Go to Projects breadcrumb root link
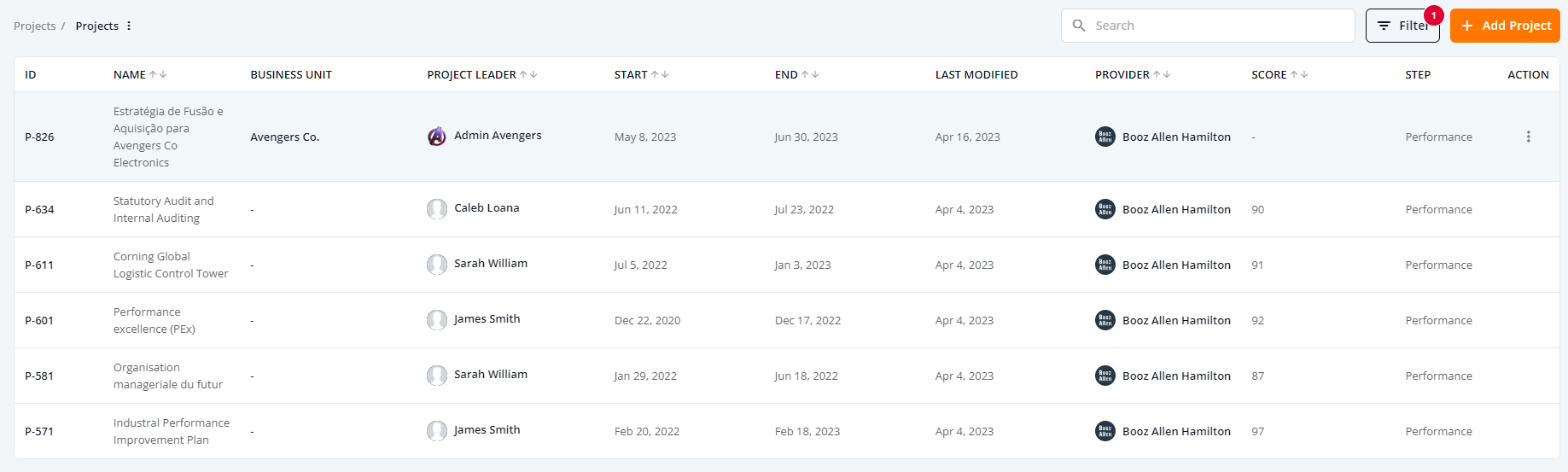The width and height of the screenshot is (1568, 472). coord(34,26)
